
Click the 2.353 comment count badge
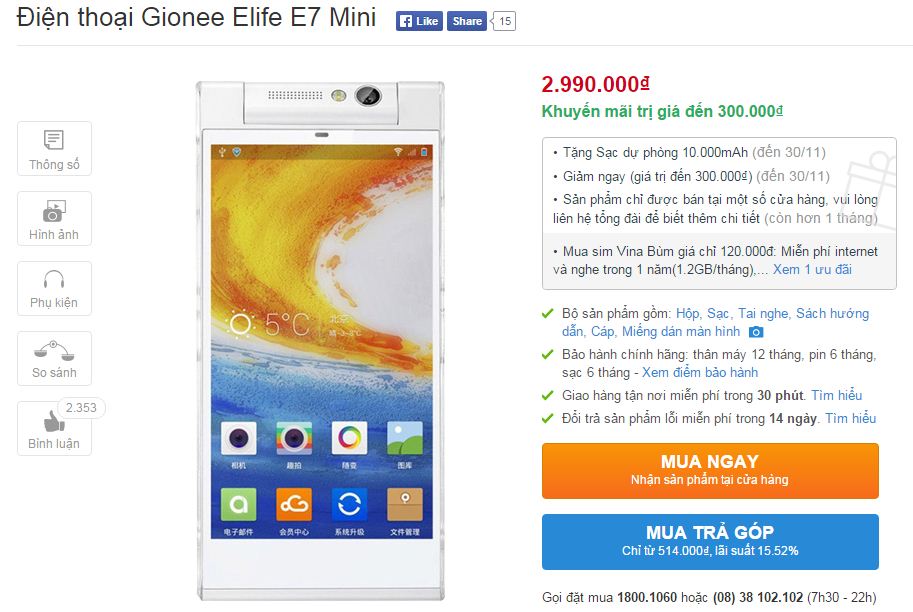click(82, 408)
